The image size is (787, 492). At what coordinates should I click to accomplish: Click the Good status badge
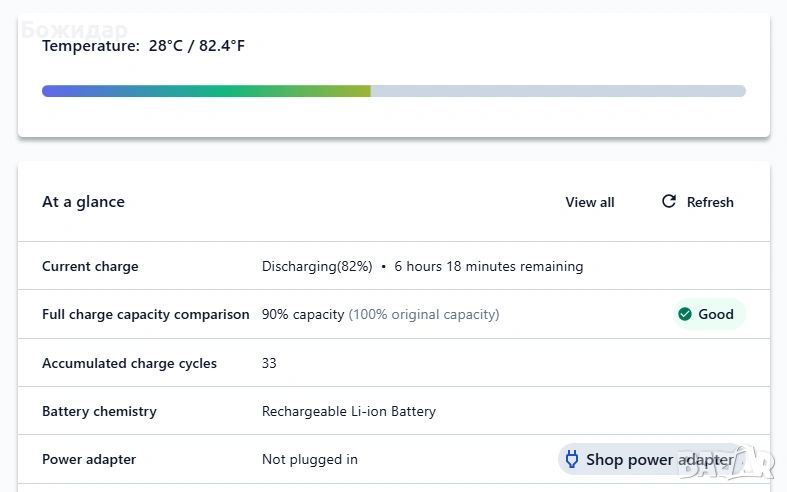(x=709, y=314)
